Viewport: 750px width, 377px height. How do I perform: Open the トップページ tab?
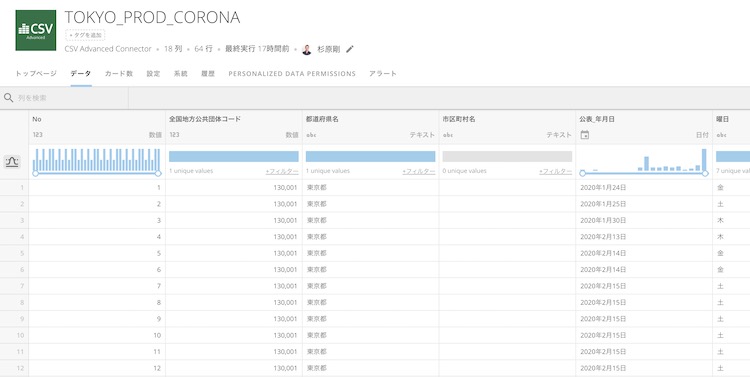pyautogui.click(x=36, y=74)
